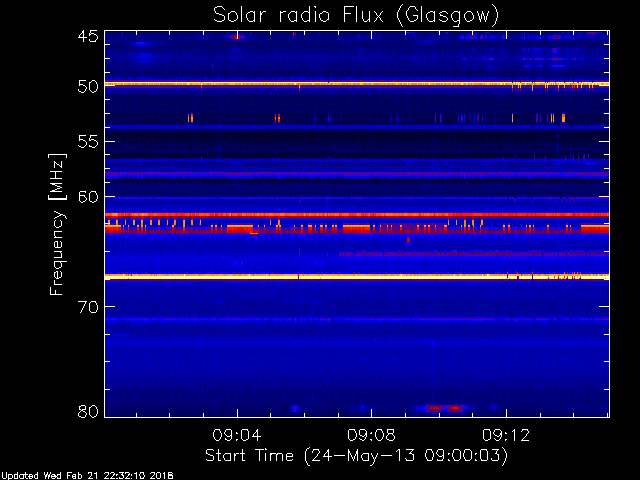Click the isolated red dot below the red band near 09:09

tap(408, 240)
